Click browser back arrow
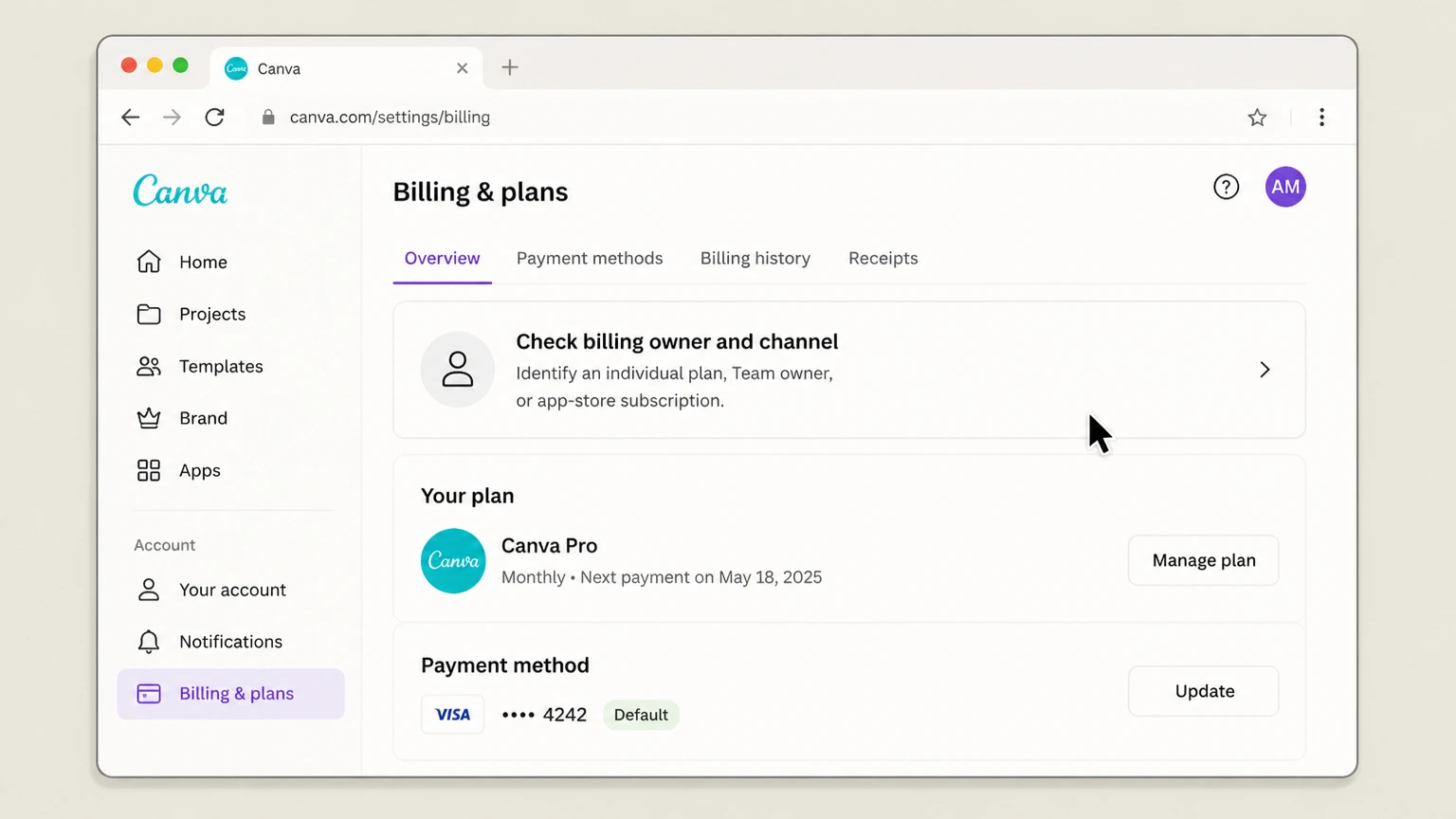 pos(131,117)
